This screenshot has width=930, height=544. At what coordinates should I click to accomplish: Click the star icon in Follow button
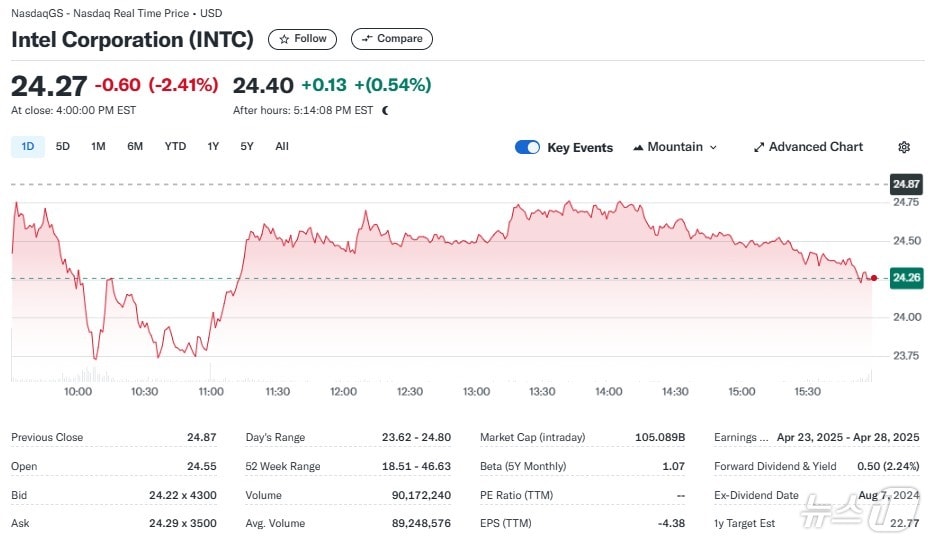285,39
